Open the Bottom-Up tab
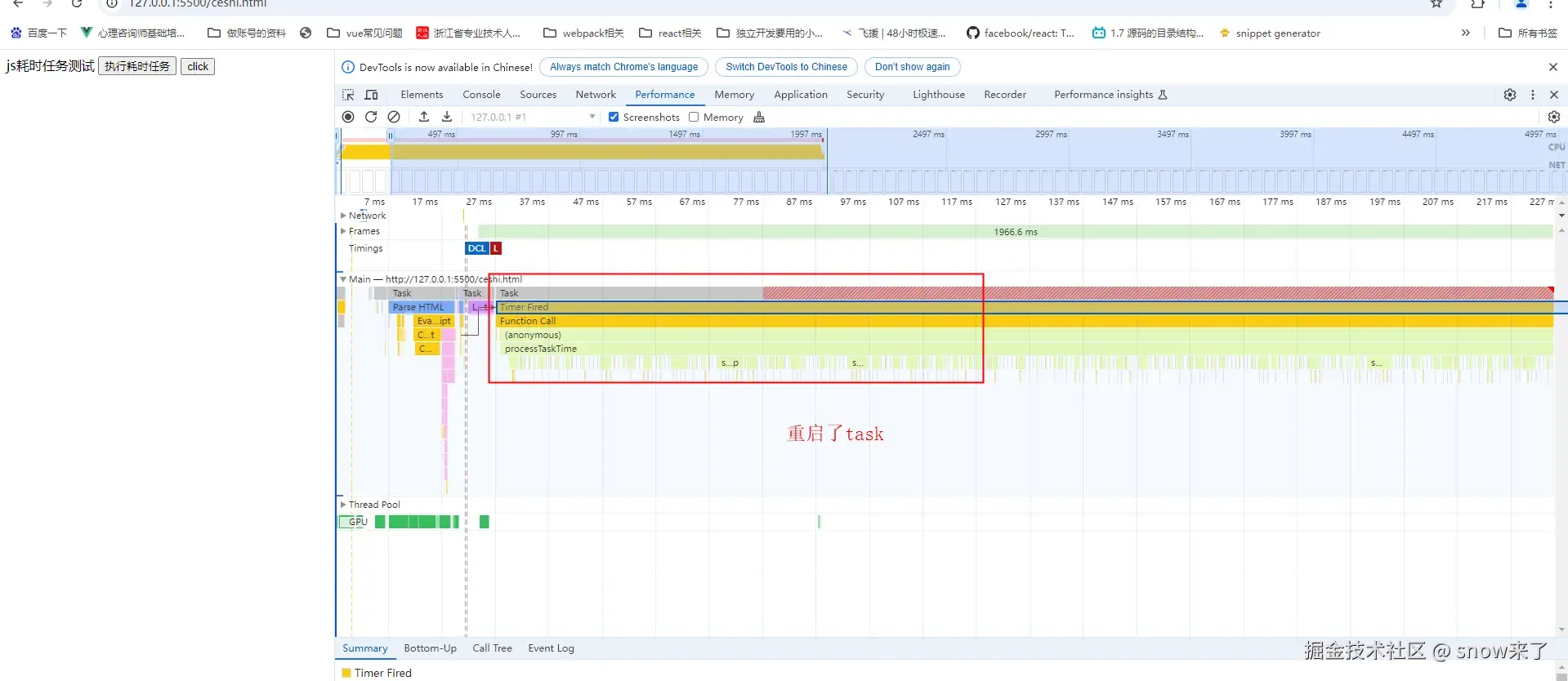 point(430,648)
